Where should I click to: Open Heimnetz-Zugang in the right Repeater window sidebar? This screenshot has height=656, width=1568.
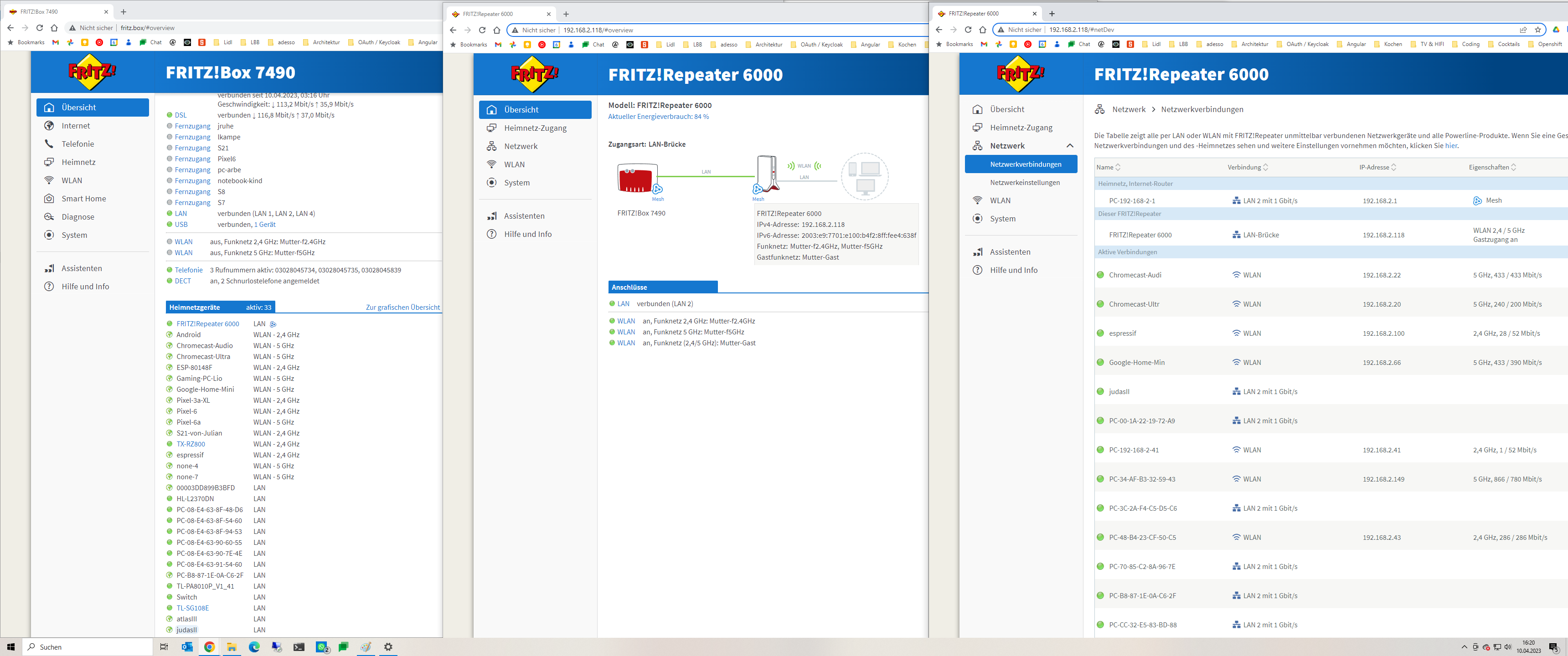1021,128
